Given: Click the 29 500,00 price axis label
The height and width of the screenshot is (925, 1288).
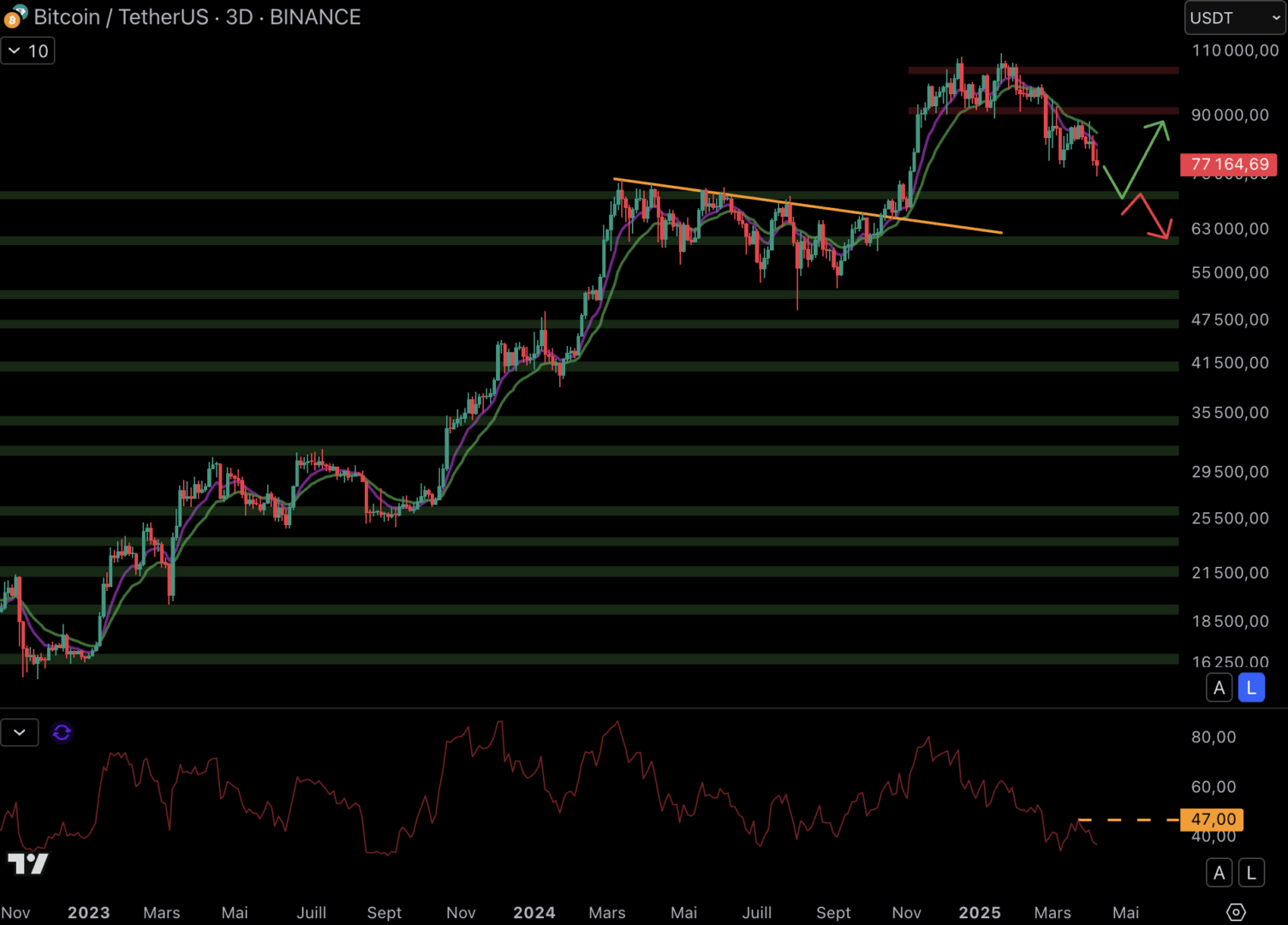Looking at the screenshot, I should (1230, 472).
